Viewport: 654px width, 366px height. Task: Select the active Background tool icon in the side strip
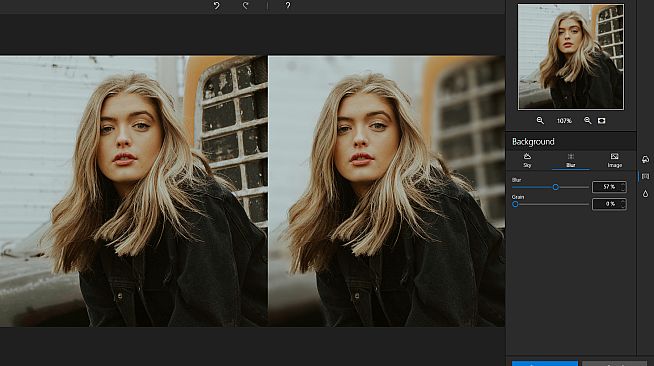pyautogui.click(x=645, y=176)
